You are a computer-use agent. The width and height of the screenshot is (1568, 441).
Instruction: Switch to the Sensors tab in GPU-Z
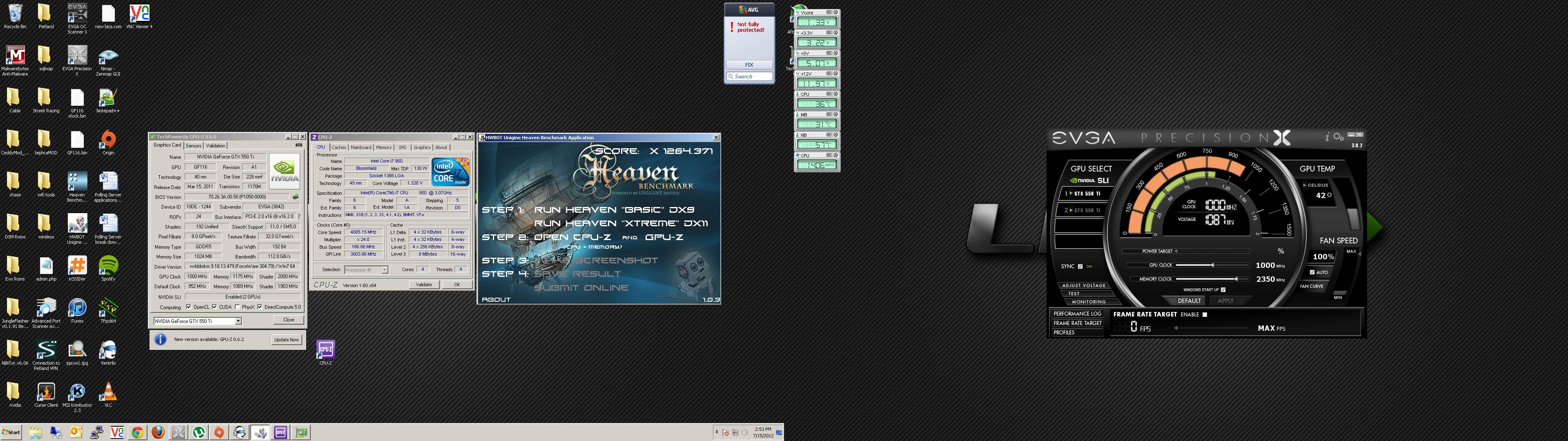(x=194, y=146)
